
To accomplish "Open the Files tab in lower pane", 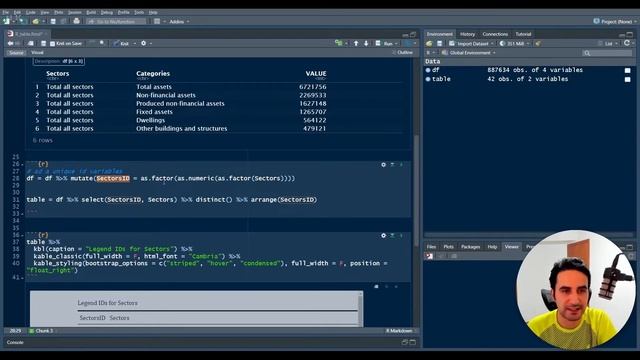I will click(431, 247).
